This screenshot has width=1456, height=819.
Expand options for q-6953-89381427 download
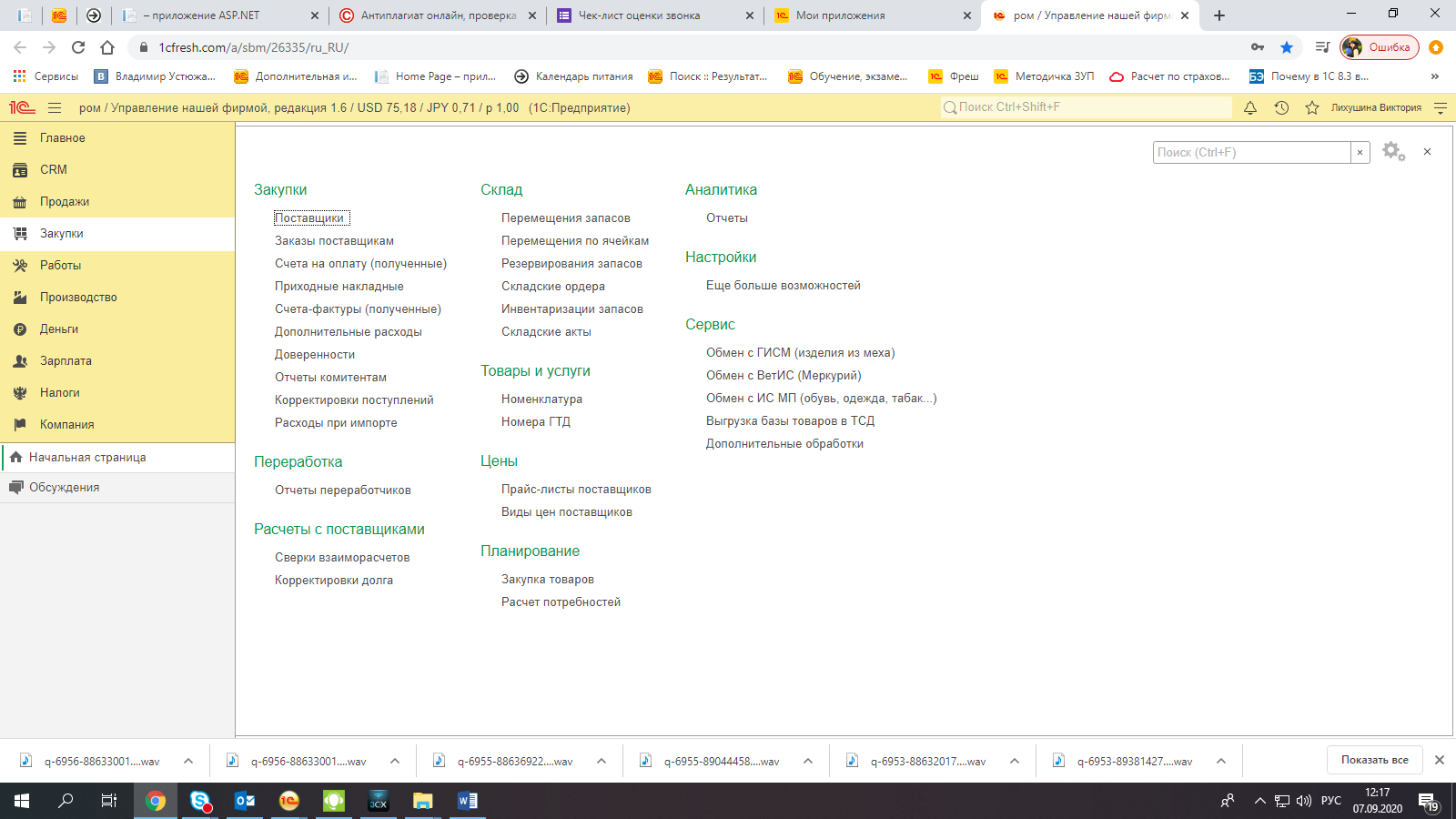1220,761
